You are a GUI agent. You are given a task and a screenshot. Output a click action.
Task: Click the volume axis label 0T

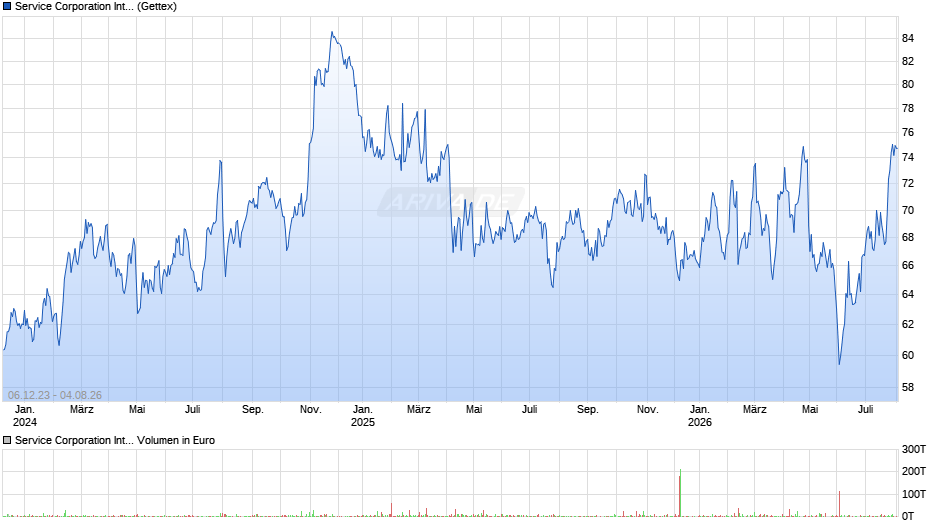coord(908,516)
